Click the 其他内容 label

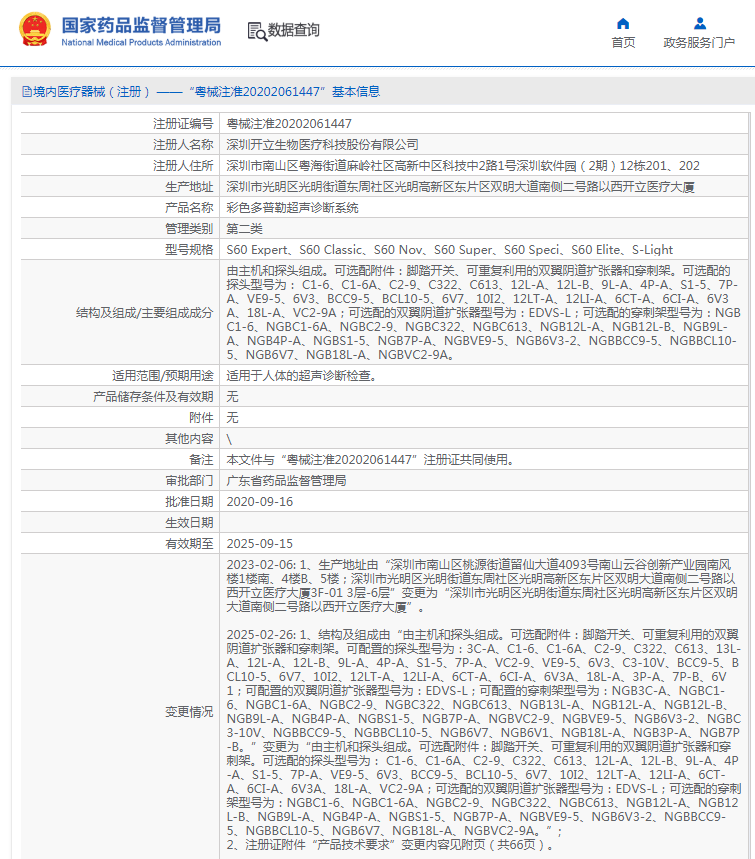[189, 439]
